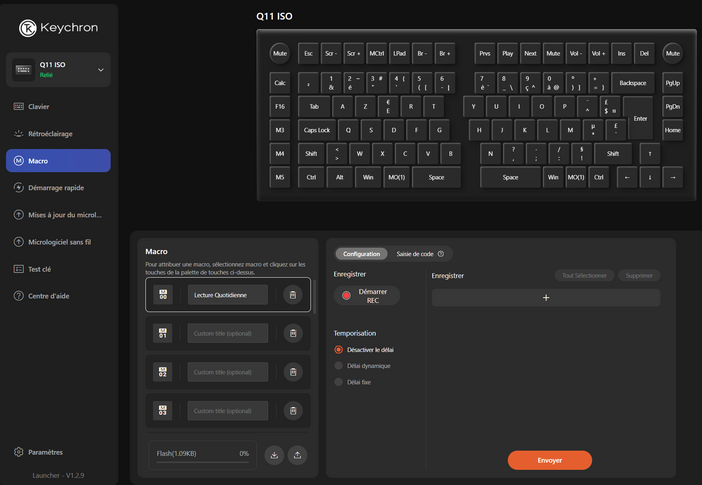The height and width of the screenshot is (485, 702).
Task: Select the Esc key on keyboard
Action: pos(308,54)
